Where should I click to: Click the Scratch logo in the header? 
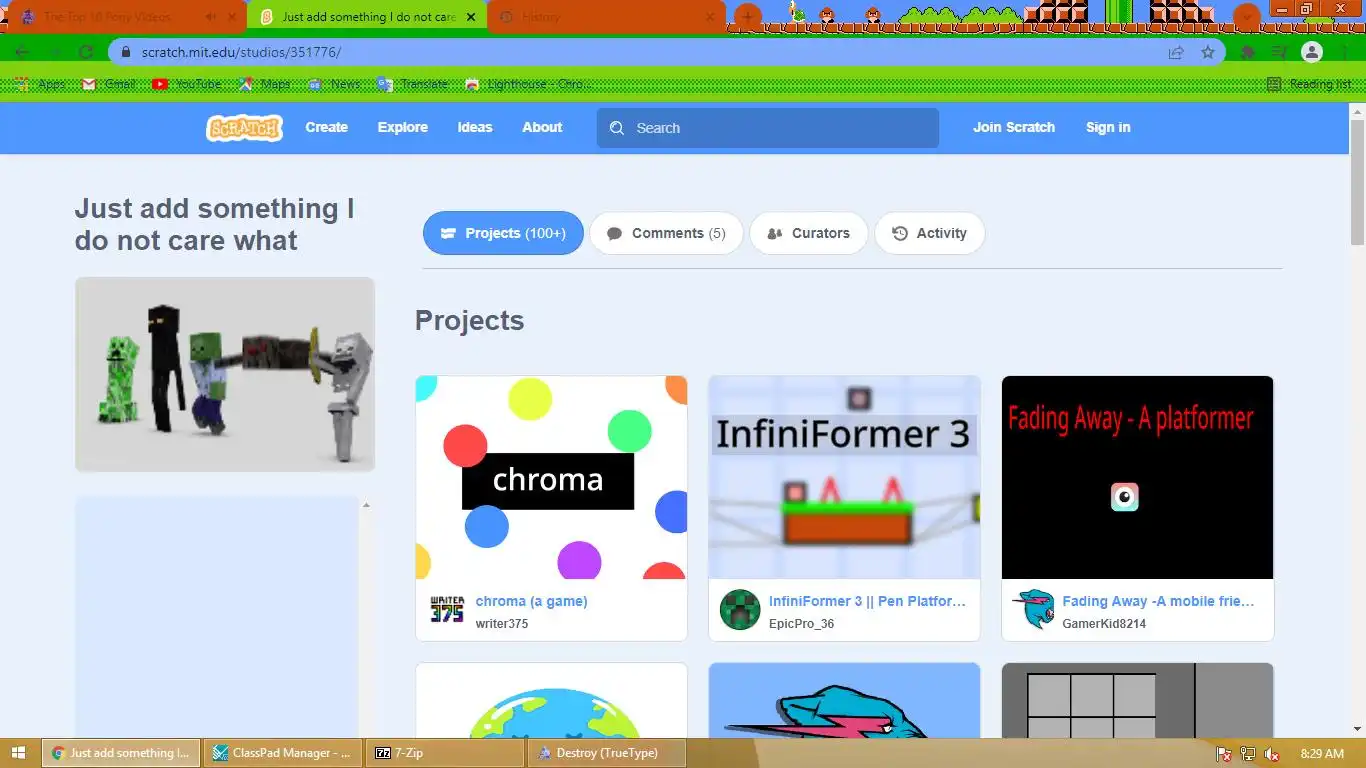click(x=244, y=128)
